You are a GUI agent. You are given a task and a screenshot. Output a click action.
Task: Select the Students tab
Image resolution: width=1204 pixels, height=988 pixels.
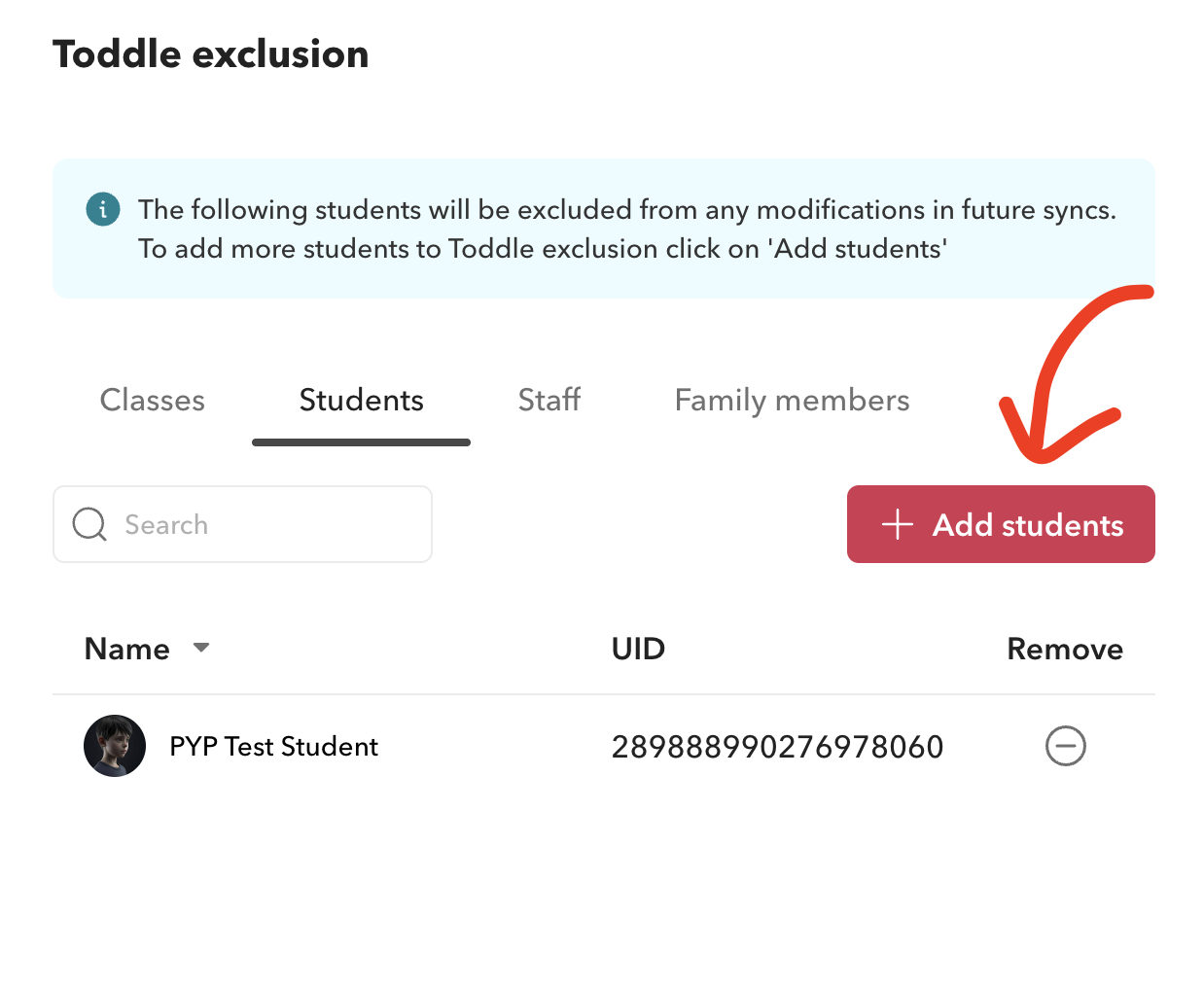[361, 401]
